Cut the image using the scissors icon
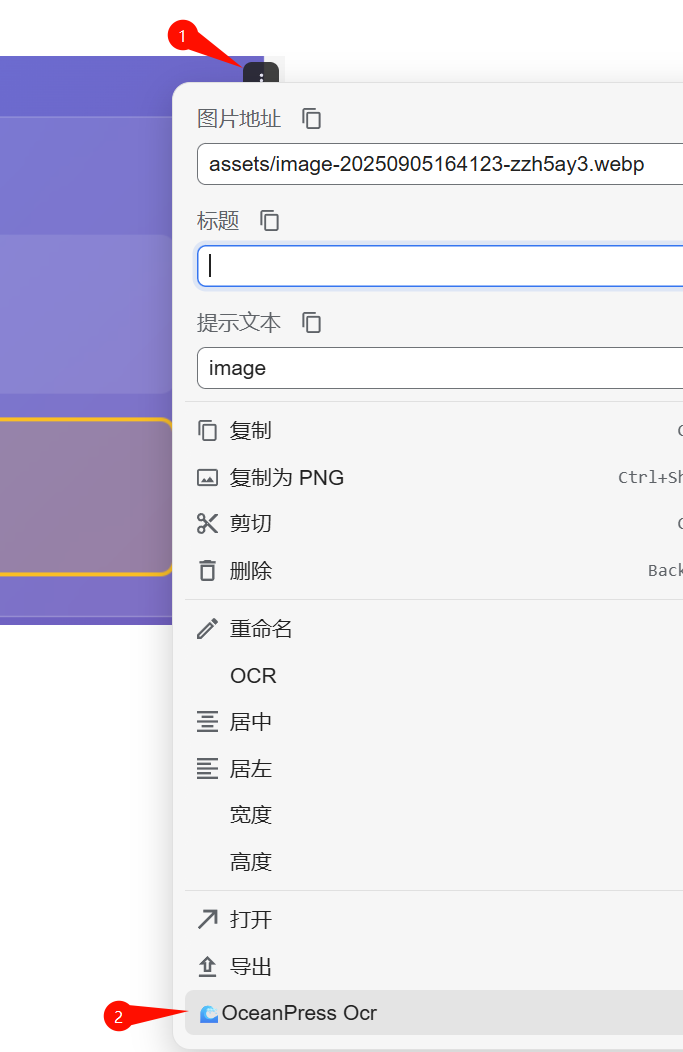 [x=207, y=523]
